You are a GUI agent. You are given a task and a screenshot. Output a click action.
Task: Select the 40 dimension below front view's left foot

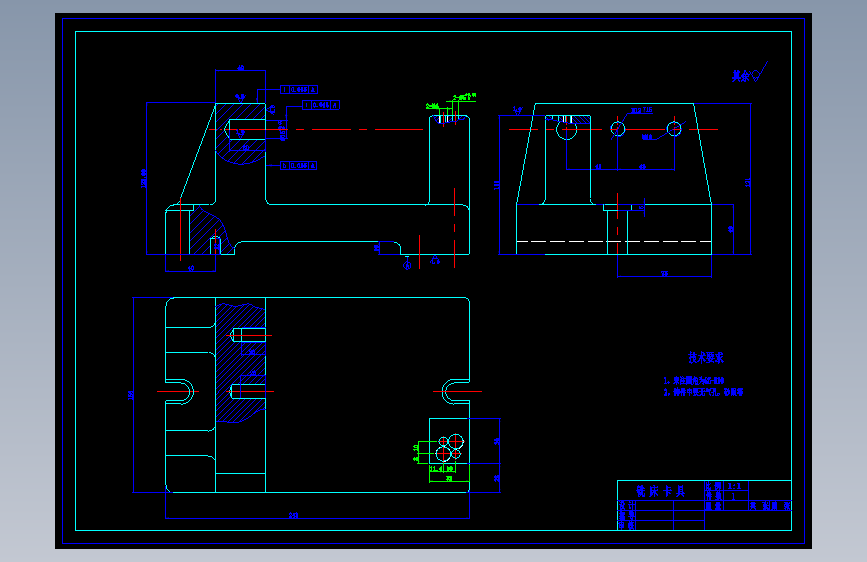(191, 268)
